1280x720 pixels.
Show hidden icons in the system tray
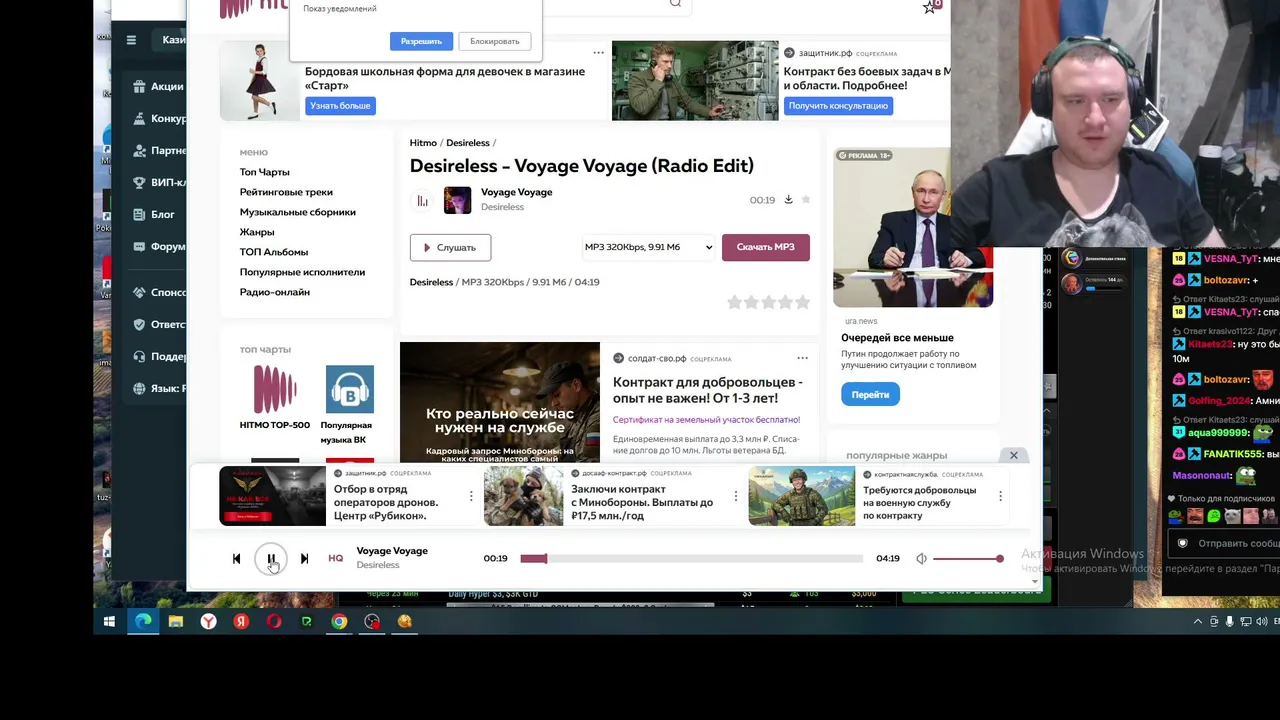click(x=1198, y=621)
